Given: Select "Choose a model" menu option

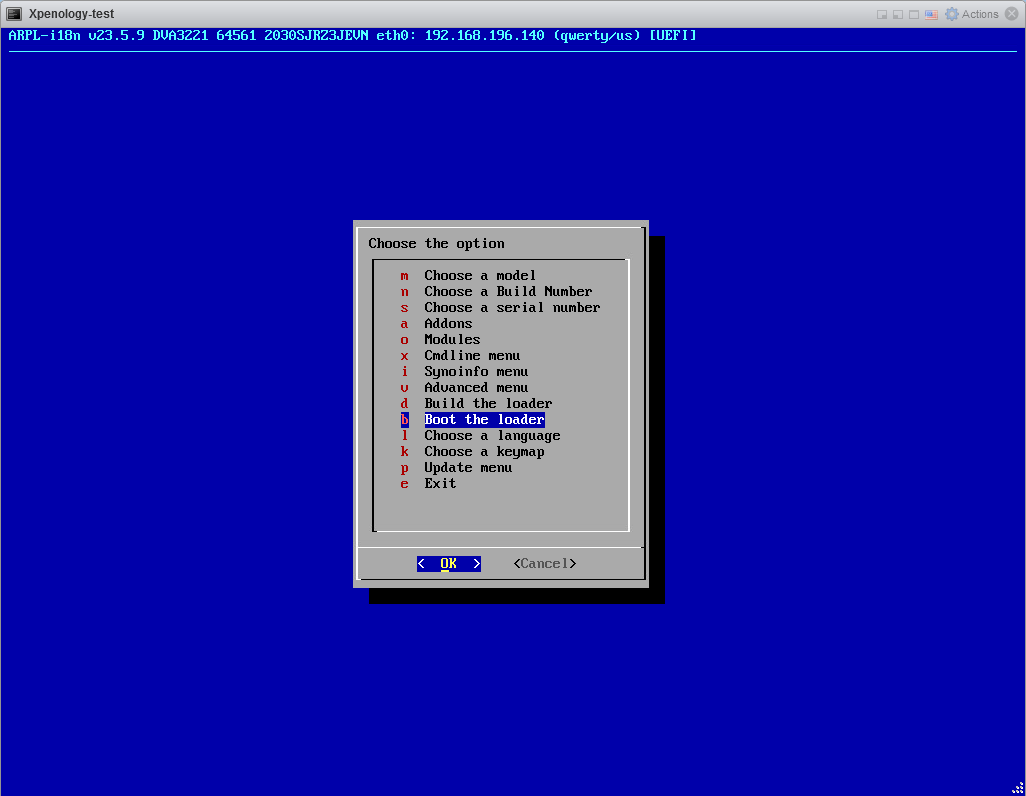Looking at the screenshot, I should tap(480, 275).
